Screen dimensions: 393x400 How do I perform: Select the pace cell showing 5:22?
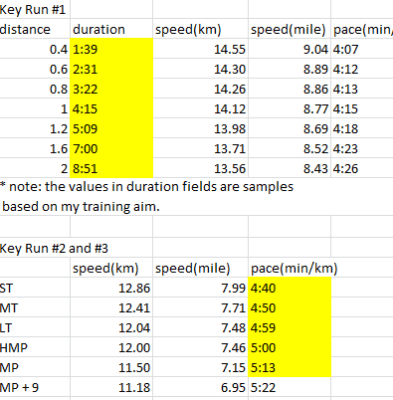tap(289, 387)
